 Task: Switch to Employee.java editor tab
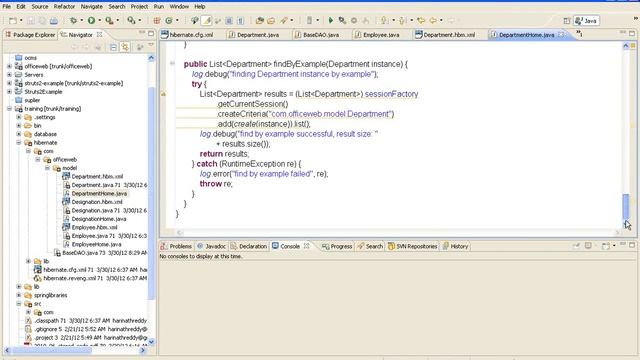click(x=377, y=35)
